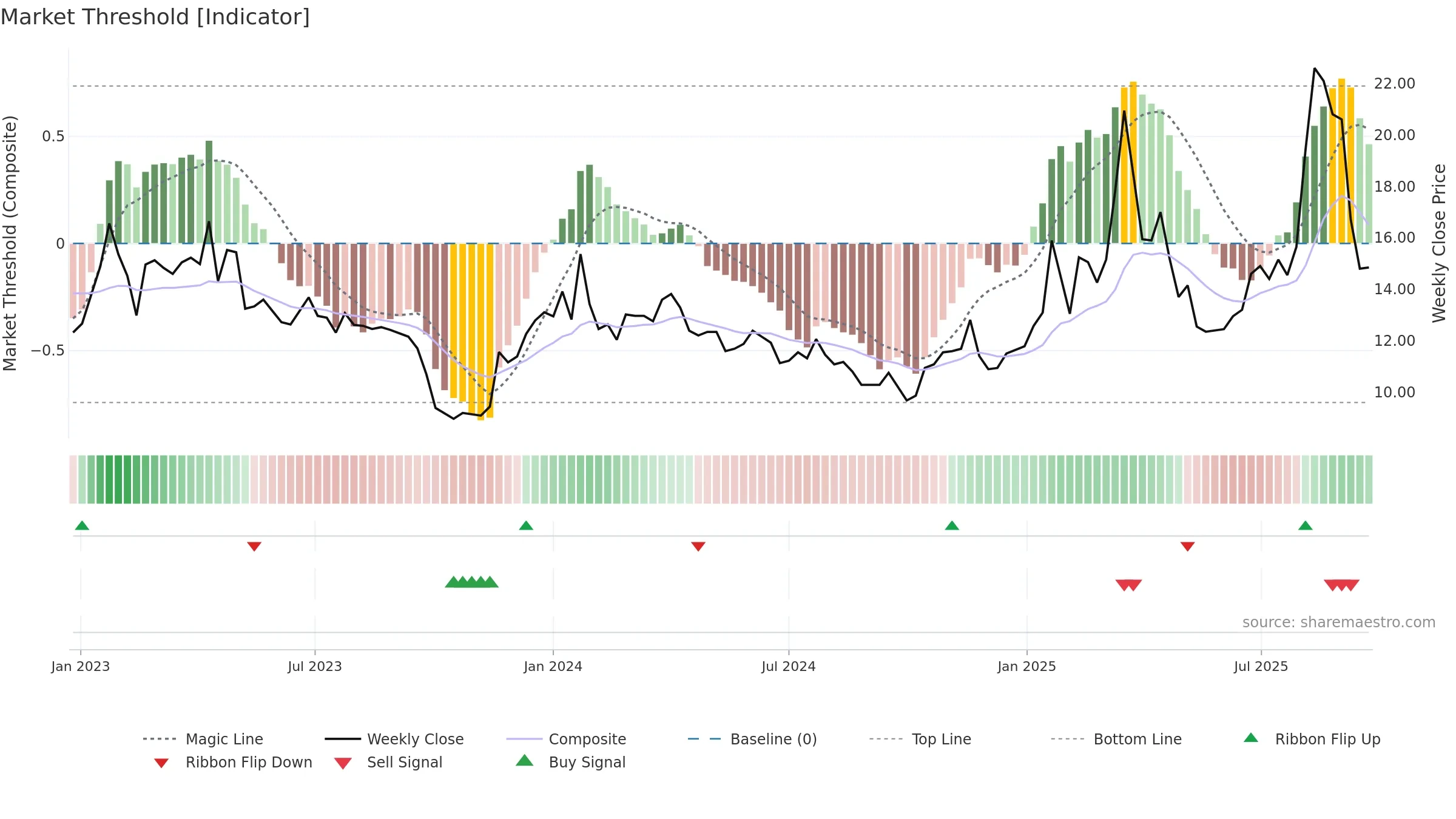The image size is (1456, 819).
Task: Click the Jan 2023 axis label
Action: coord(81,667)
